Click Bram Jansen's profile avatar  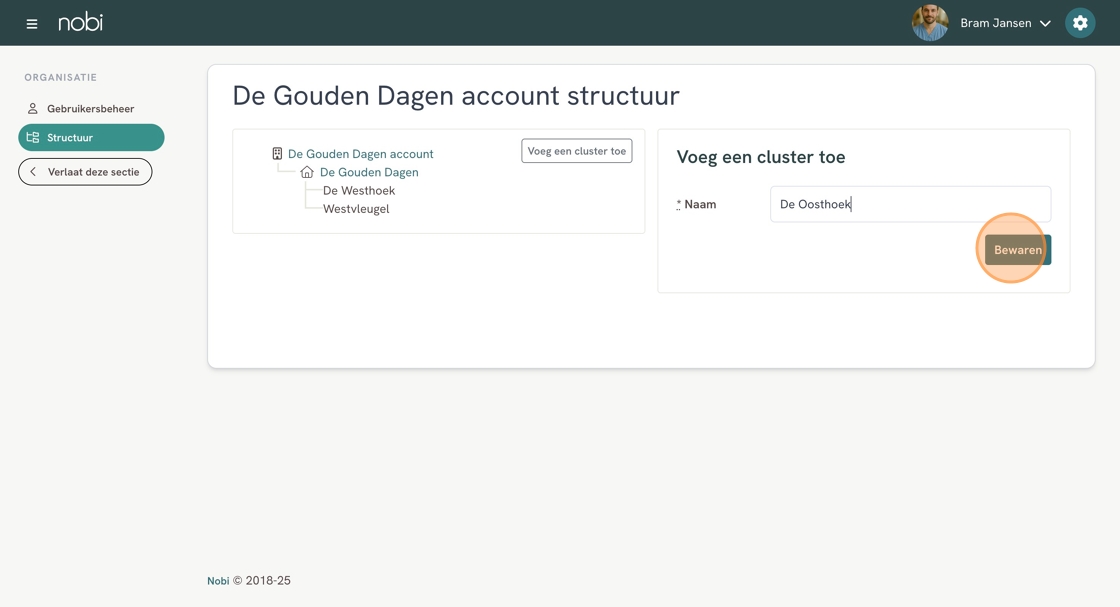(x=930, y=23)
